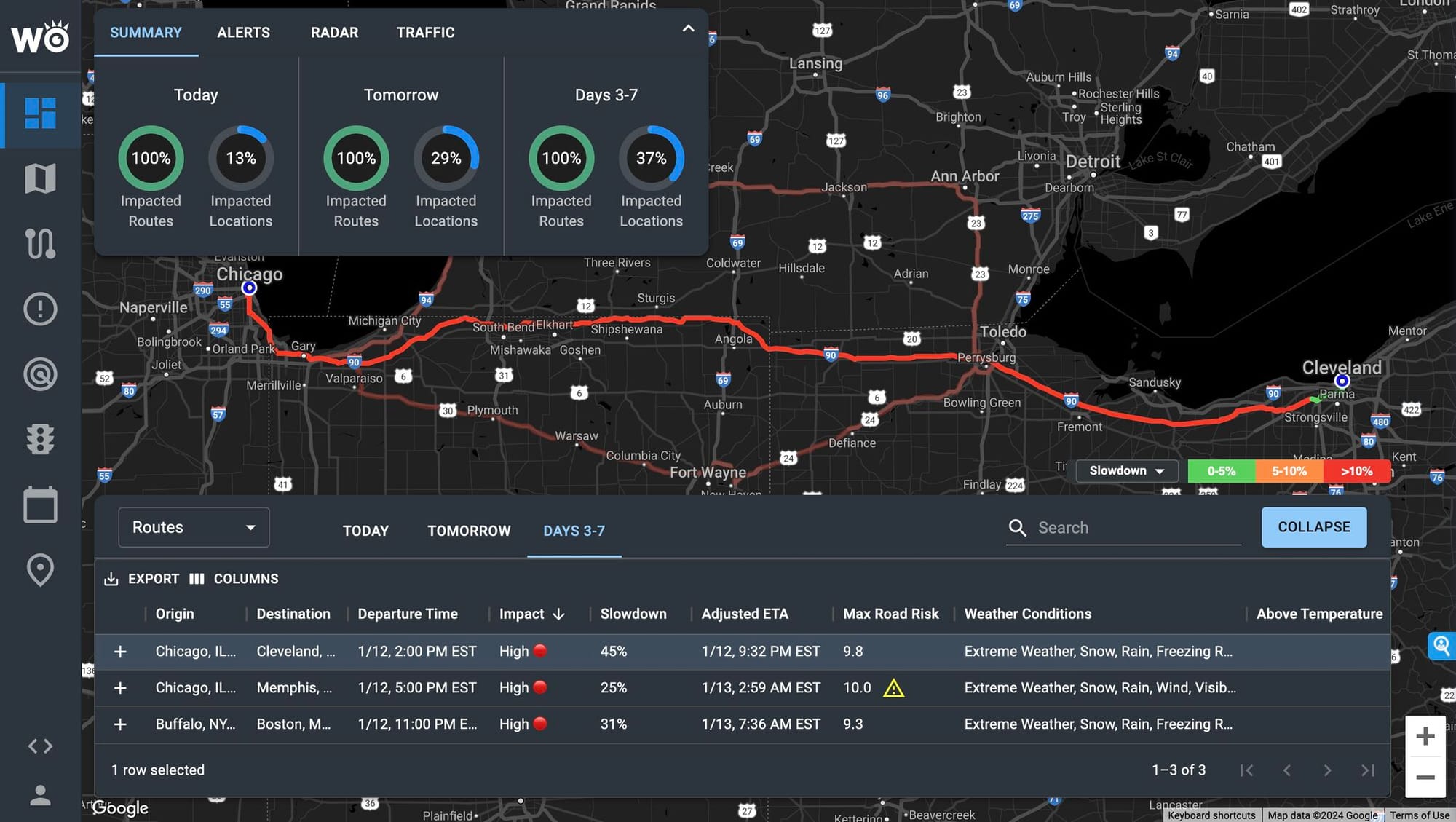Viewport: 1456px width, 822px height.
Task: Open the location pin sidebar icon
Action: (x=40, y=570)
